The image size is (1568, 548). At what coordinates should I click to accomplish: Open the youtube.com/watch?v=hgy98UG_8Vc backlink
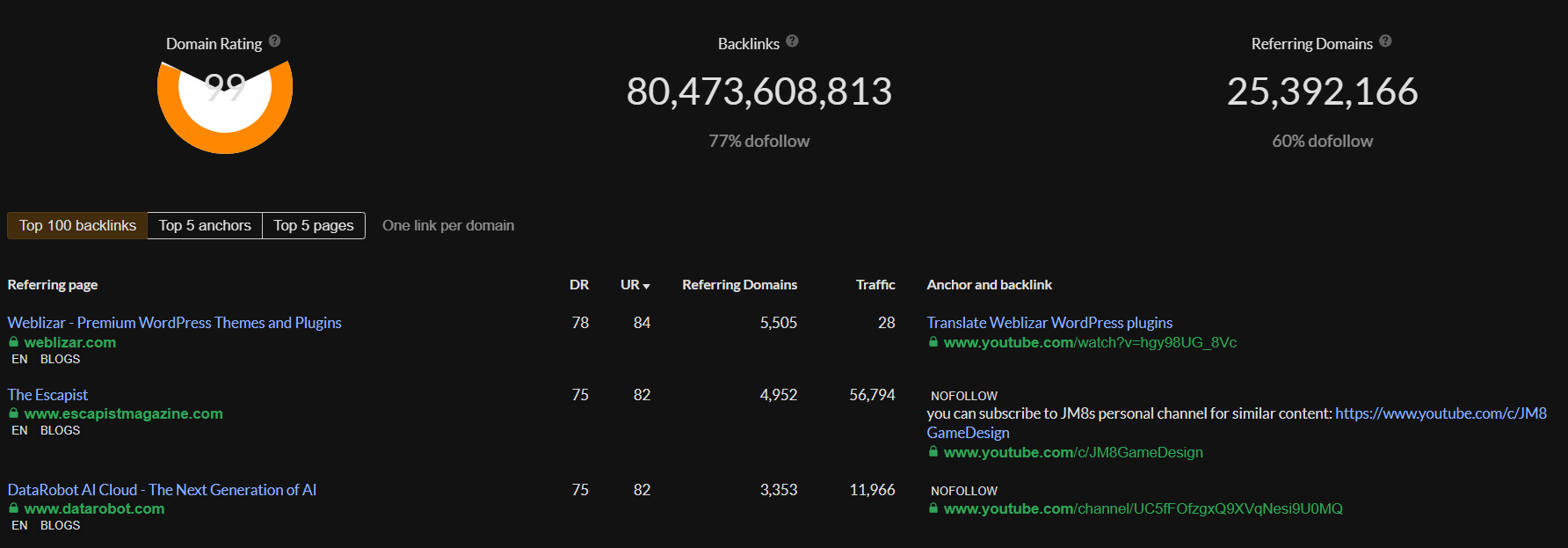(1090, 342)
